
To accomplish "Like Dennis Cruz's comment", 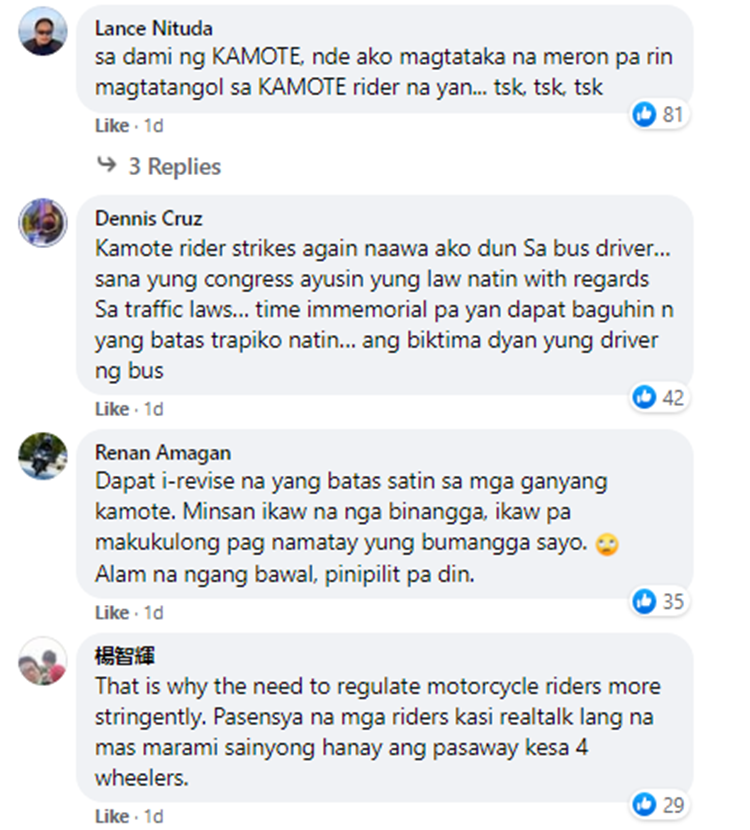I will (x=112, y=409).
